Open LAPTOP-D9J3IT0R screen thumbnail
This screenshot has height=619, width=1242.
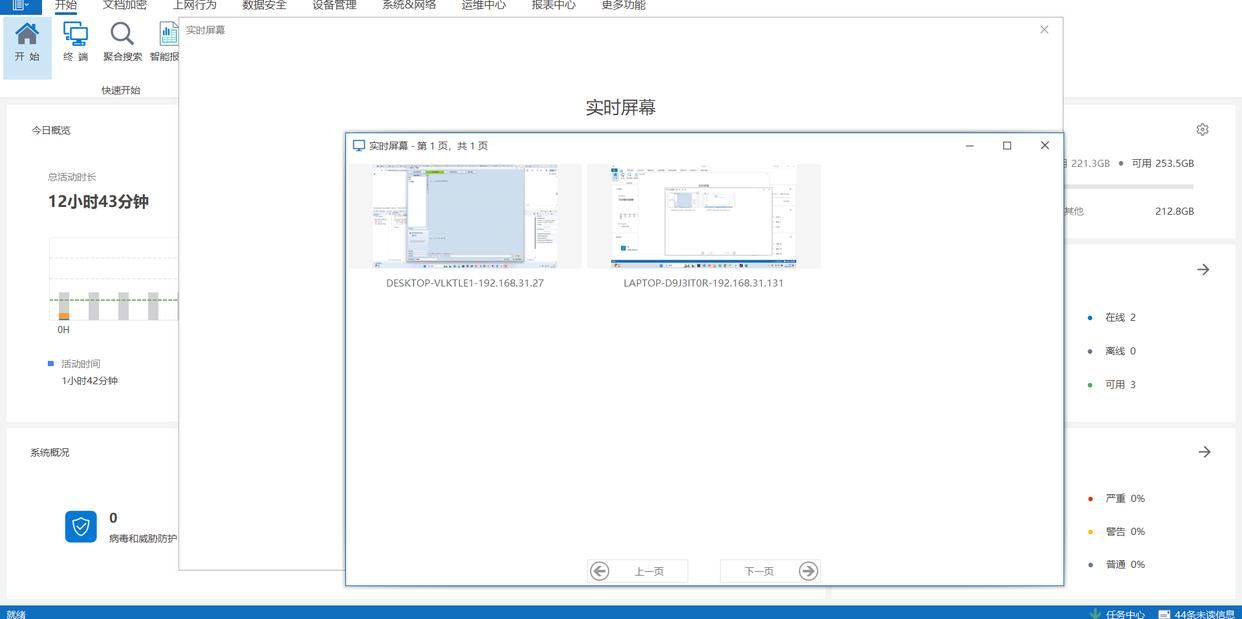pos(704,216)
